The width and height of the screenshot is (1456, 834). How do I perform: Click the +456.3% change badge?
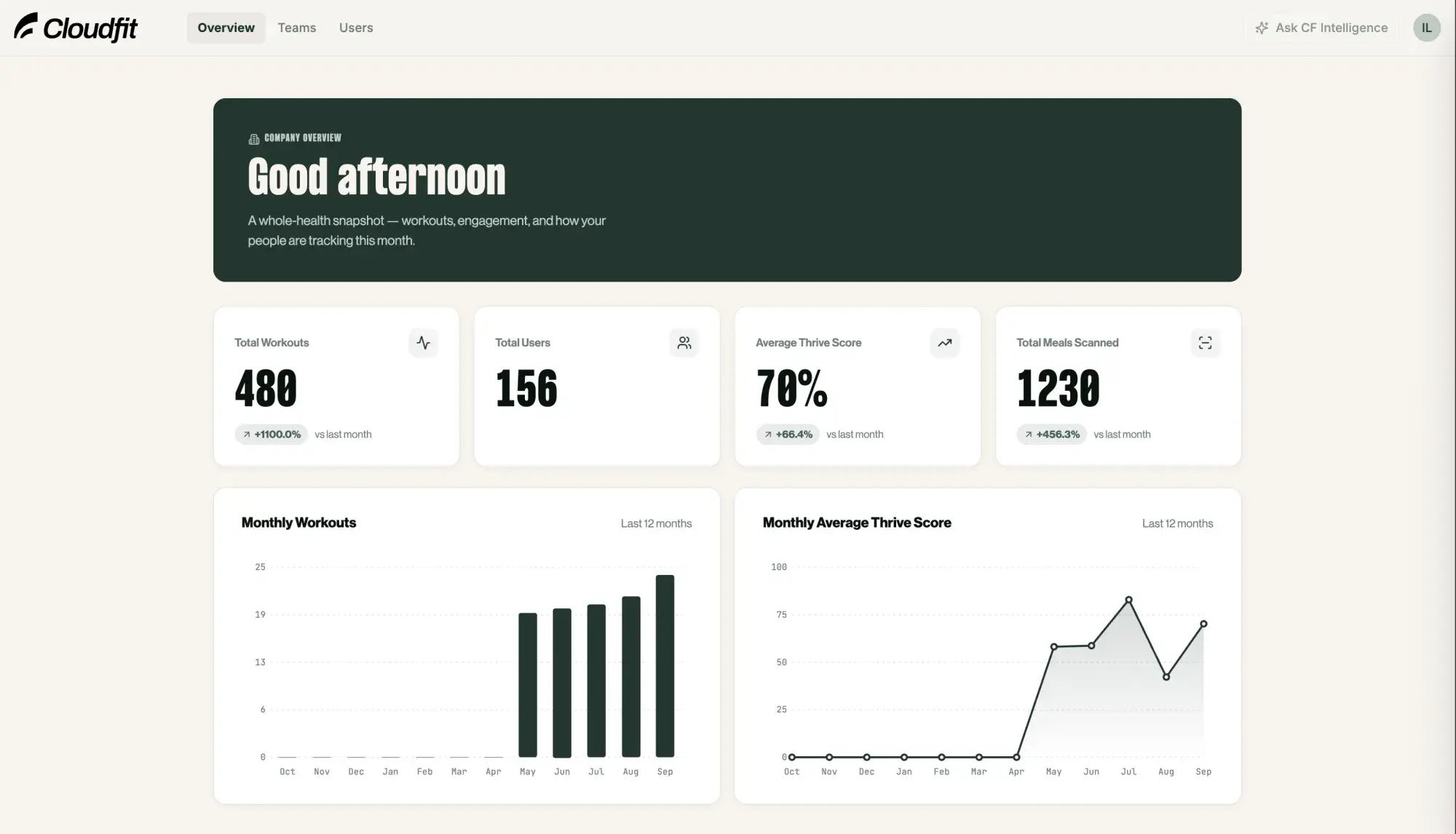[x=1051, y=434]
